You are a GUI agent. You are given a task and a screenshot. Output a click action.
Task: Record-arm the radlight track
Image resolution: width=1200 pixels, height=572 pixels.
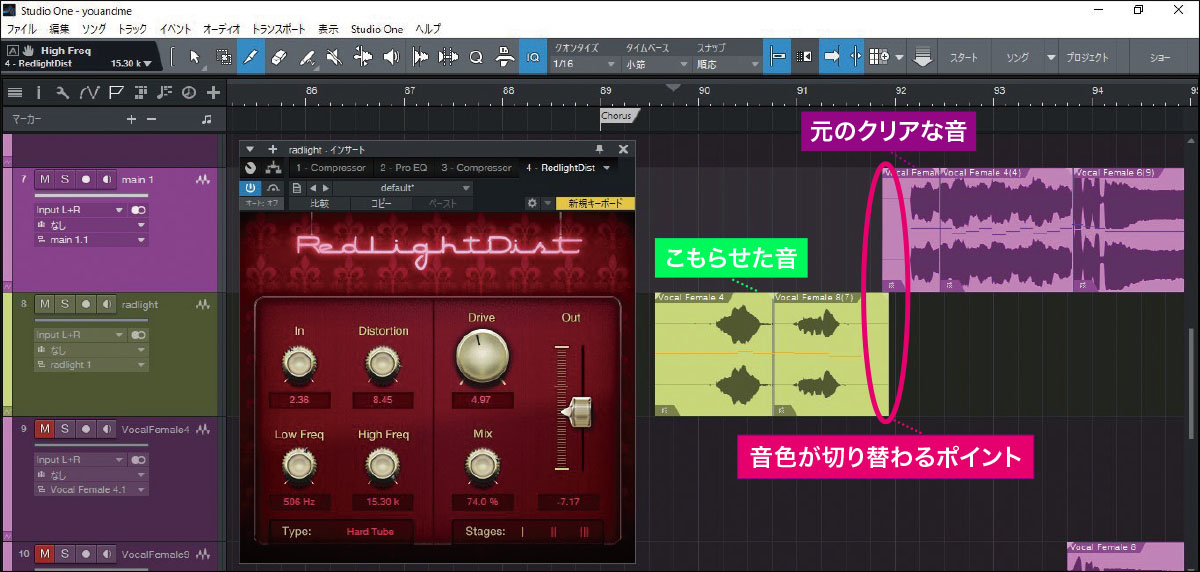click(x=86, y=304)
